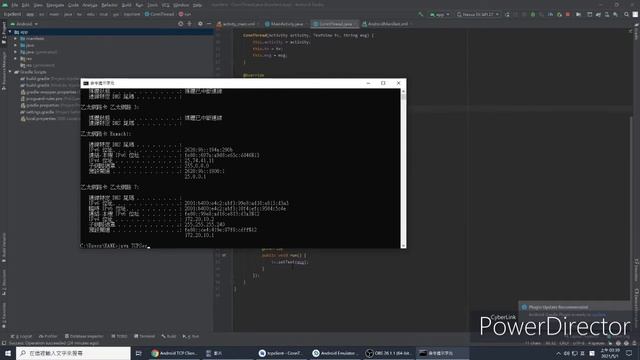640x360 pixels.
Task: Expand the java (generated) folder node
Action: point(16,52)
